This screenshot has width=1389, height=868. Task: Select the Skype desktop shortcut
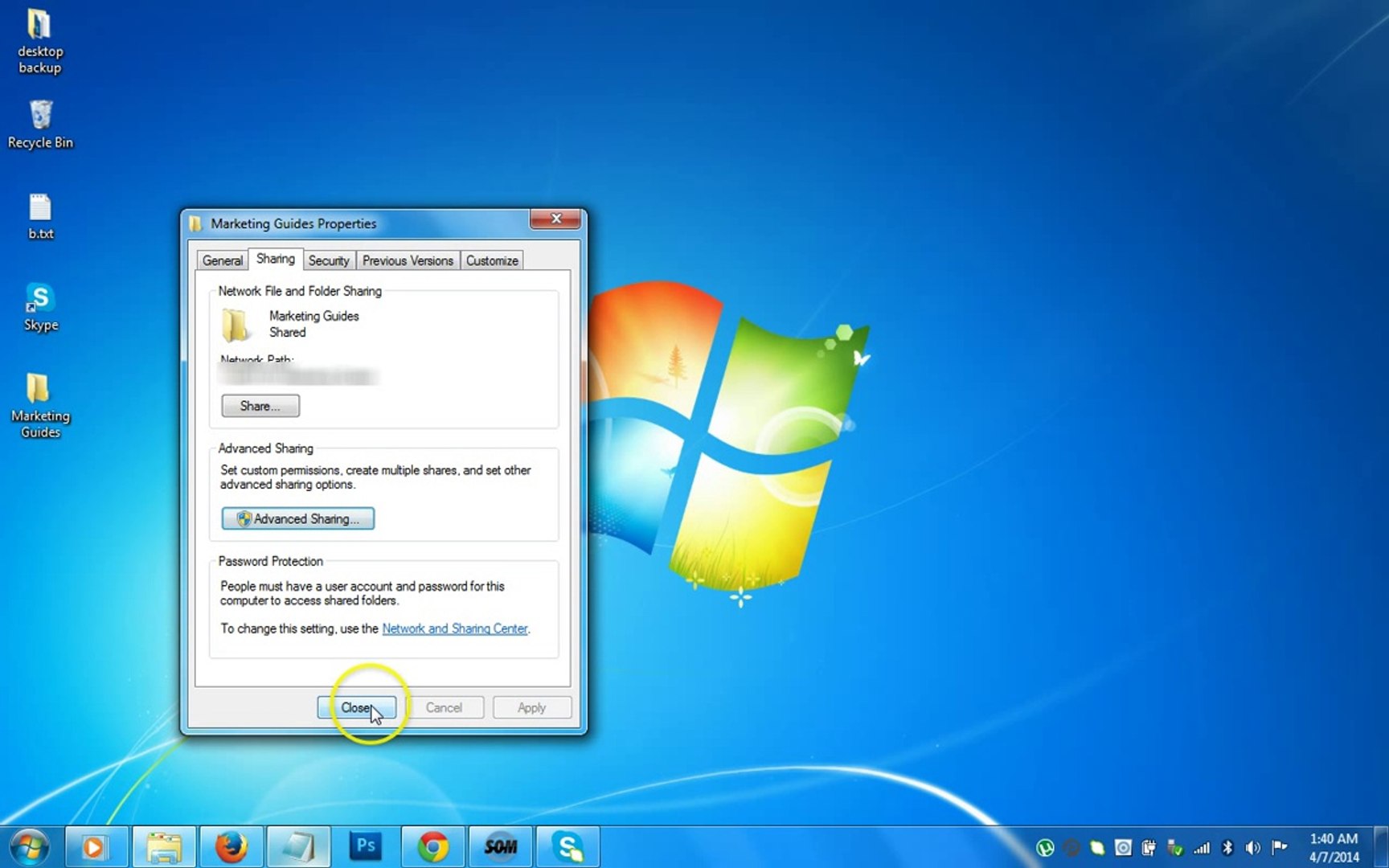(40, 307)
